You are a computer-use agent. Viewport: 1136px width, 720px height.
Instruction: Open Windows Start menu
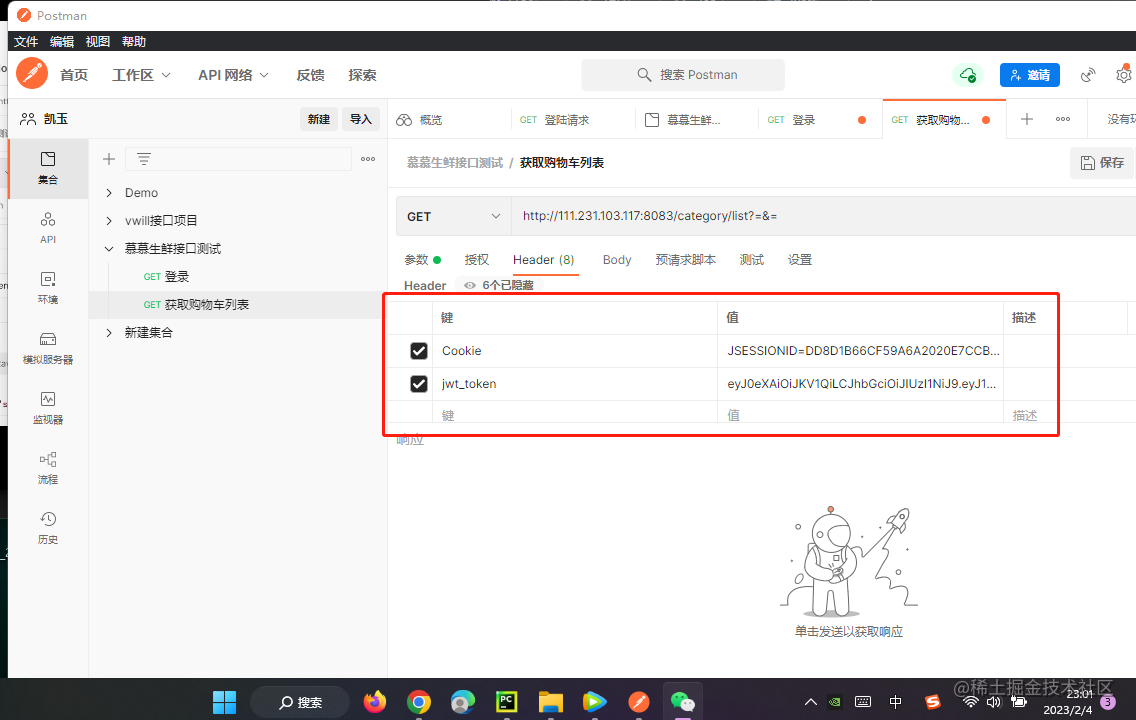coord(225,702)
